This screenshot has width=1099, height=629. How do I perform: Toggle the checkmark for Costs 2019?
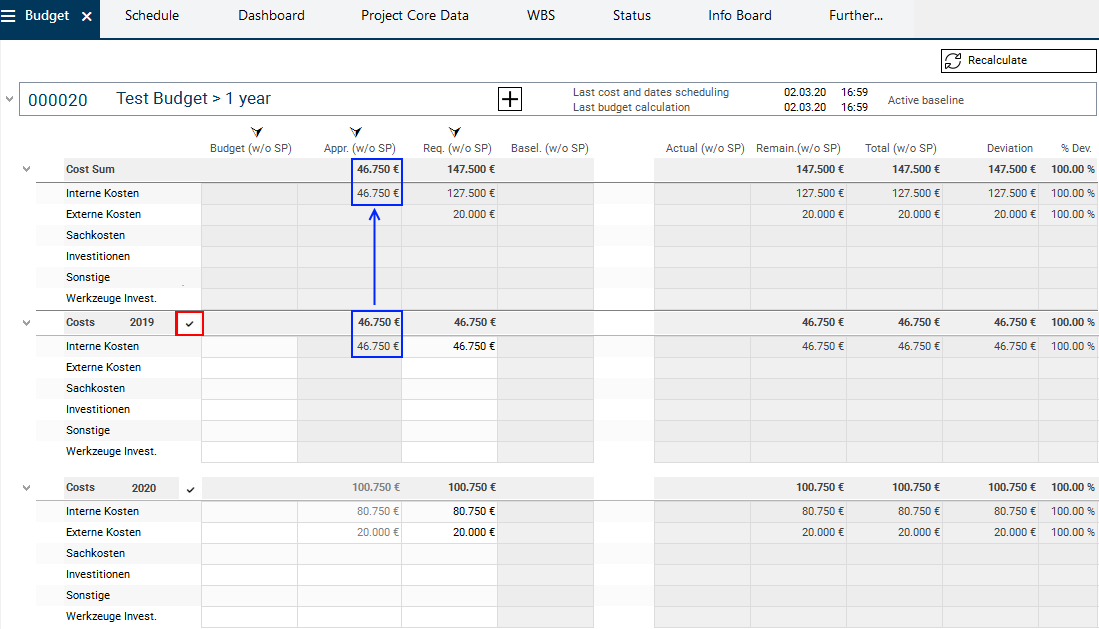point(190,323)
